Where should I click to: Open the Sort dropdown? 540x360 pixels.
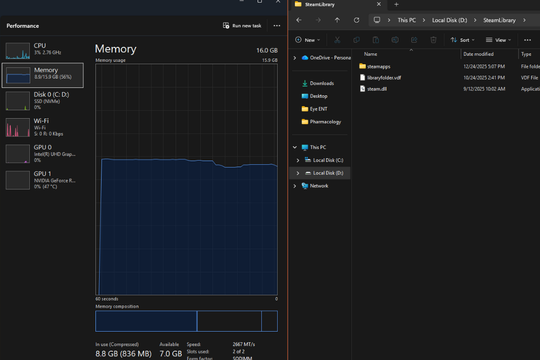point(463,40)
